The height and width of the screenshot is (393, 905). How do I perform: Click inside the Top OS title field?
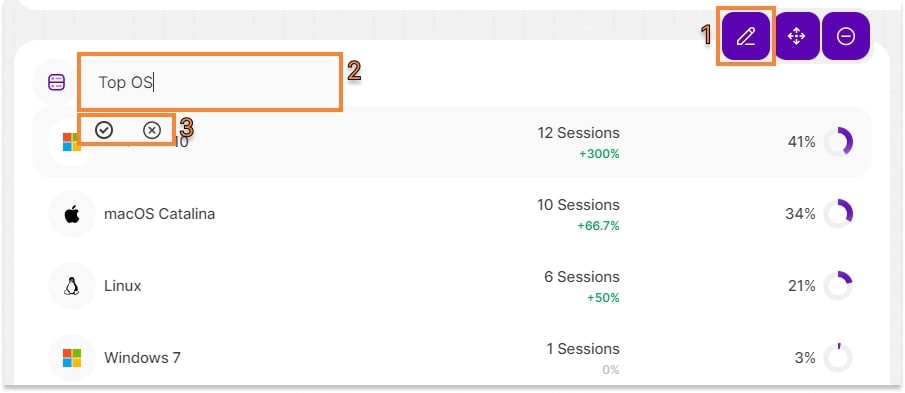[x=210, y=83]
